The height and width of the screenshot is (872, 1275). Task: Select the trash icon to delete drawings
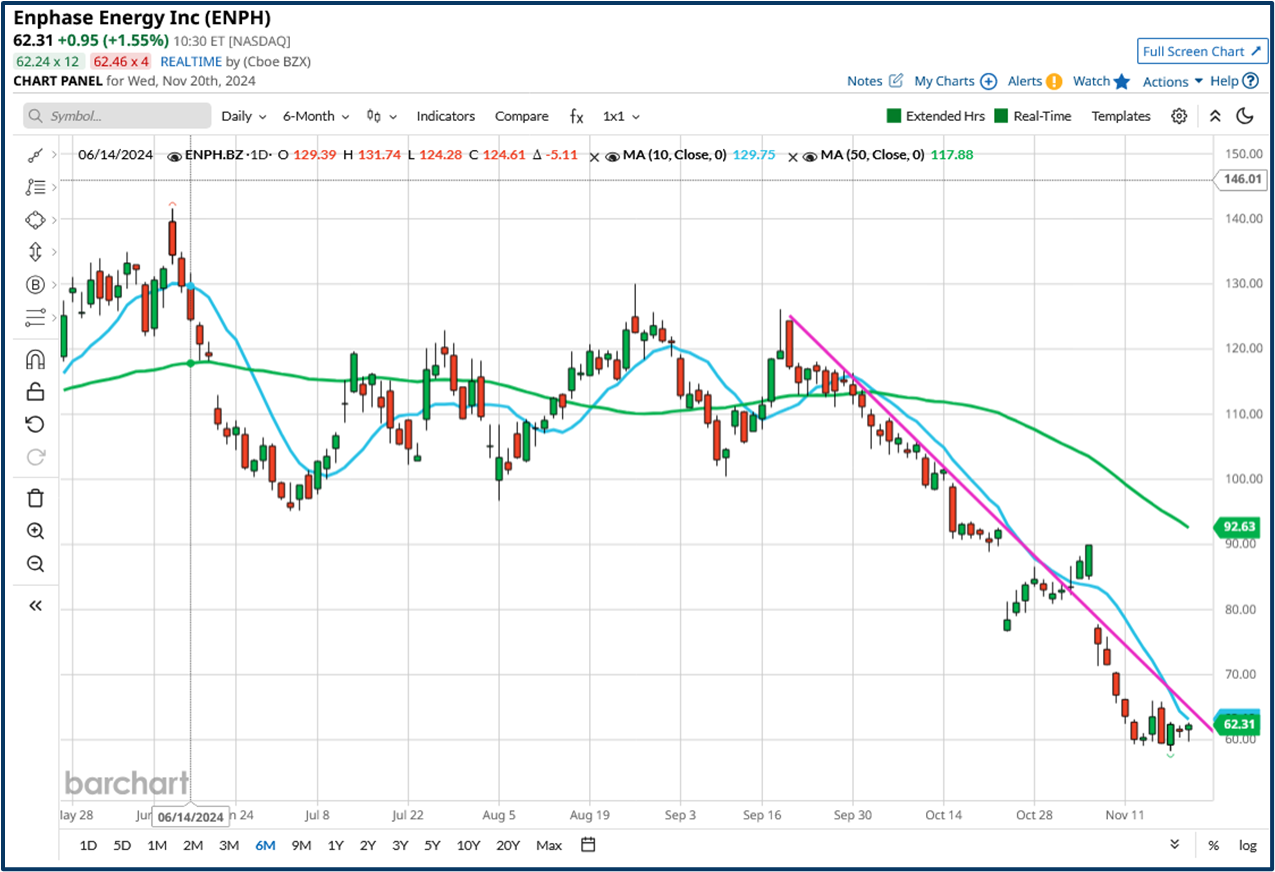(35, 497)
